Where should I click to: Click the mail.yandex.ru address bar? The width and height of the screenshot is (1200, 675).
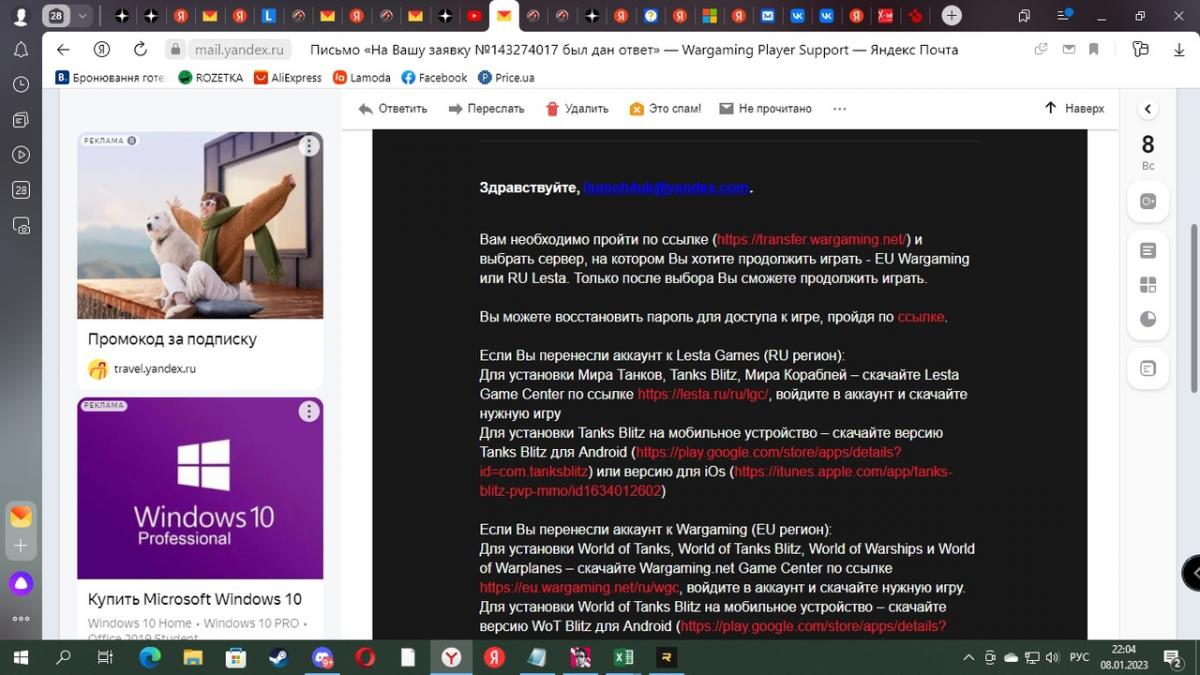pyautogui.click(x=239, y=49)
